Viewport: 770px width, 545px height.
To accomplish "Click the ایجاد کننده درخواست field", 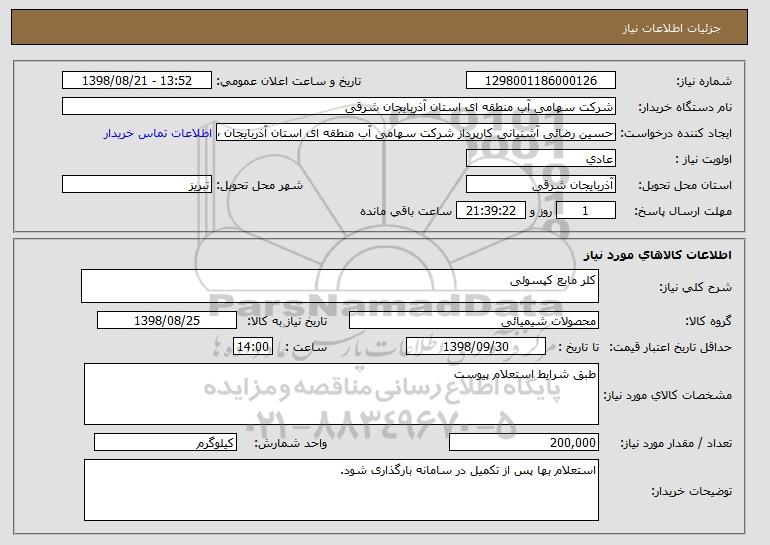I will [416, 133].
